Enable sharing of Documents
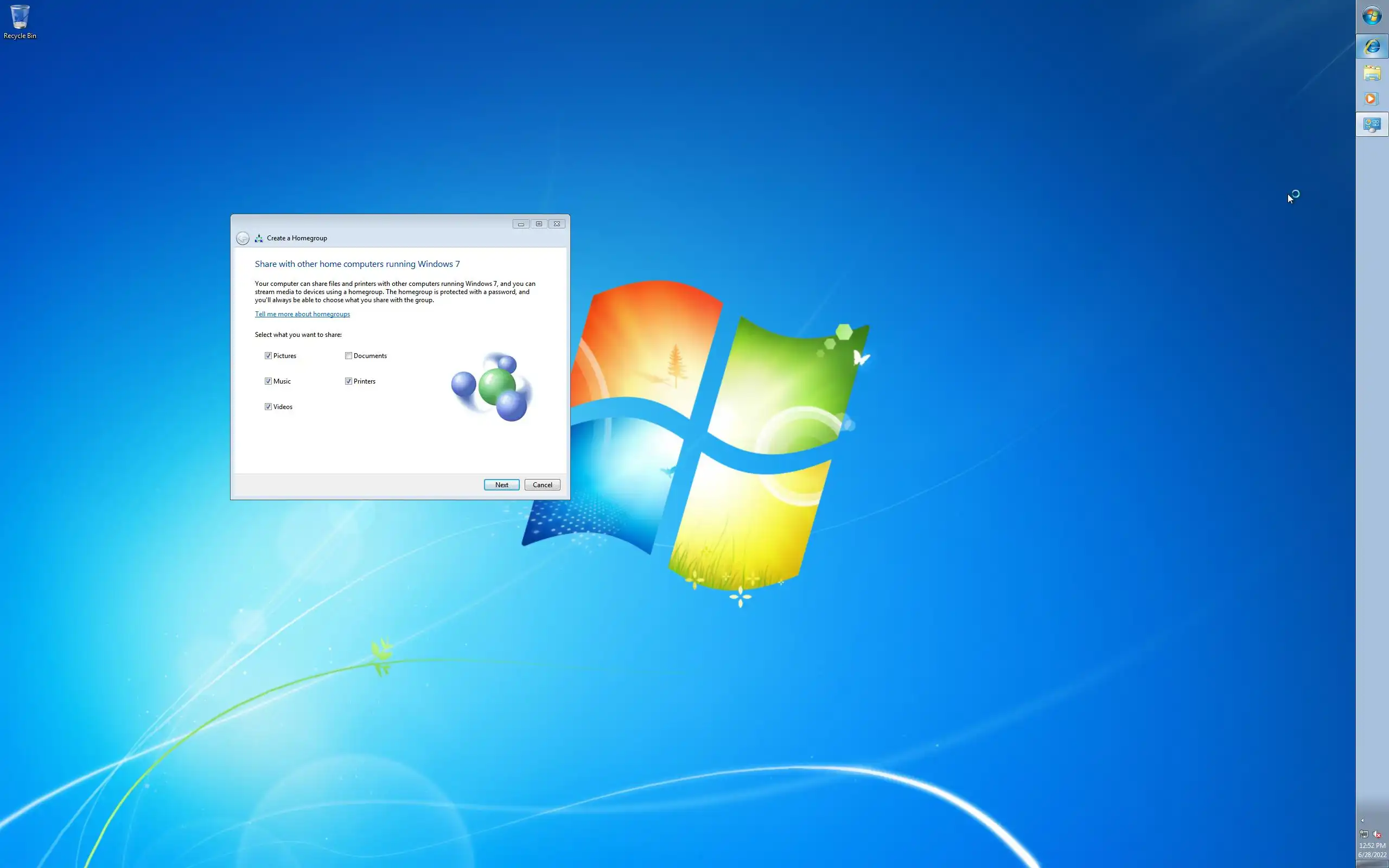This screenshot has width=1389, height=868. (348, 356)
